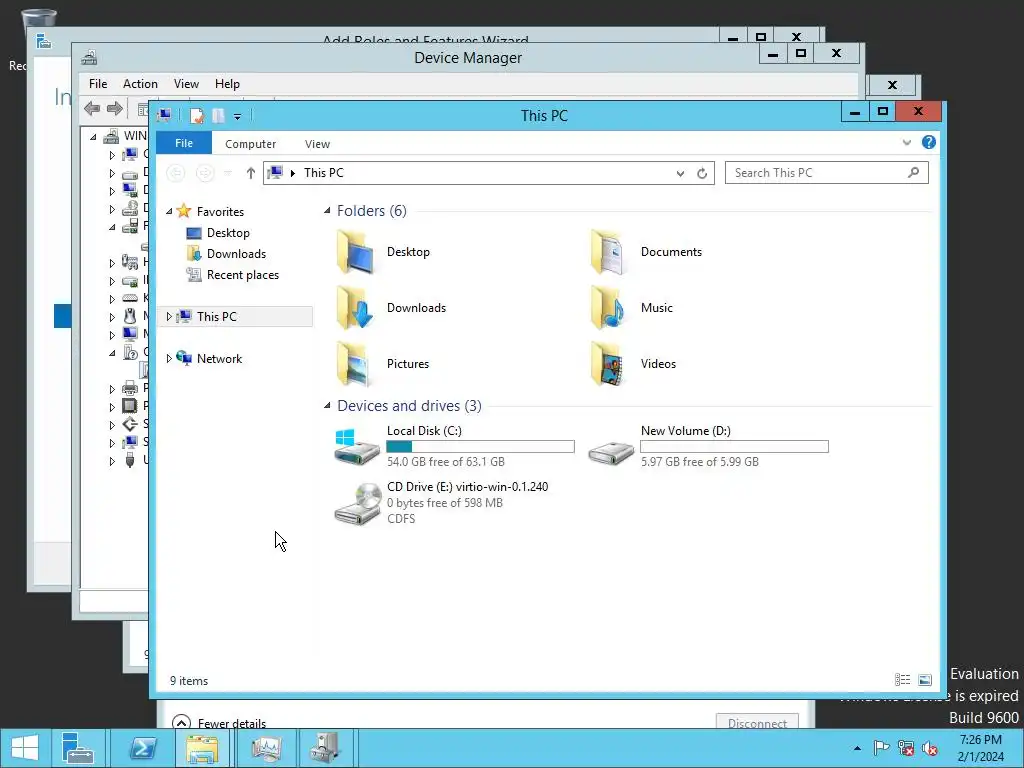
Task: Refresh the This PC location
Action: [702, 173]
